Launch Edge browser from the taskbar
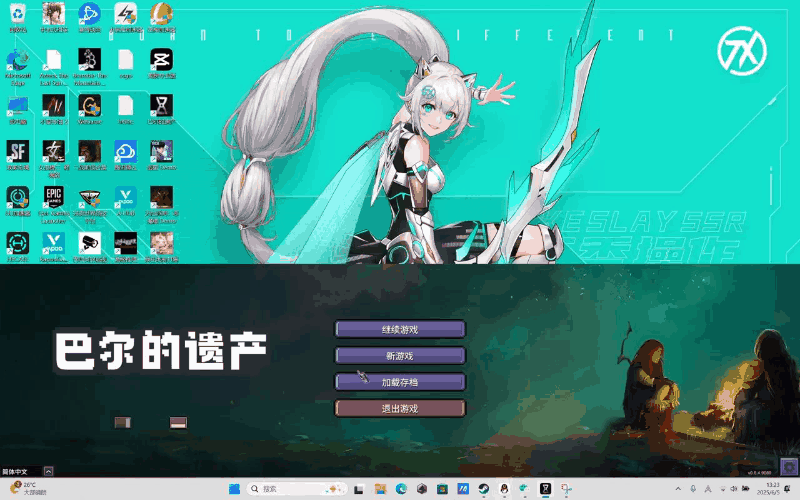The width and height of the screenshot is (800, 500). (x=401, y=489)
